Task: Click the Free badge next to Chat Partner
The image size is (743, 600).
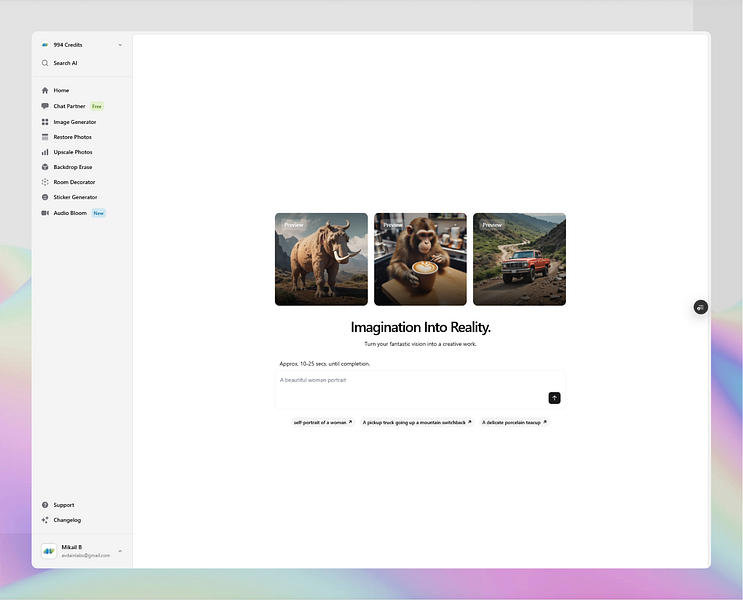Action: click(x=97, y=106)
